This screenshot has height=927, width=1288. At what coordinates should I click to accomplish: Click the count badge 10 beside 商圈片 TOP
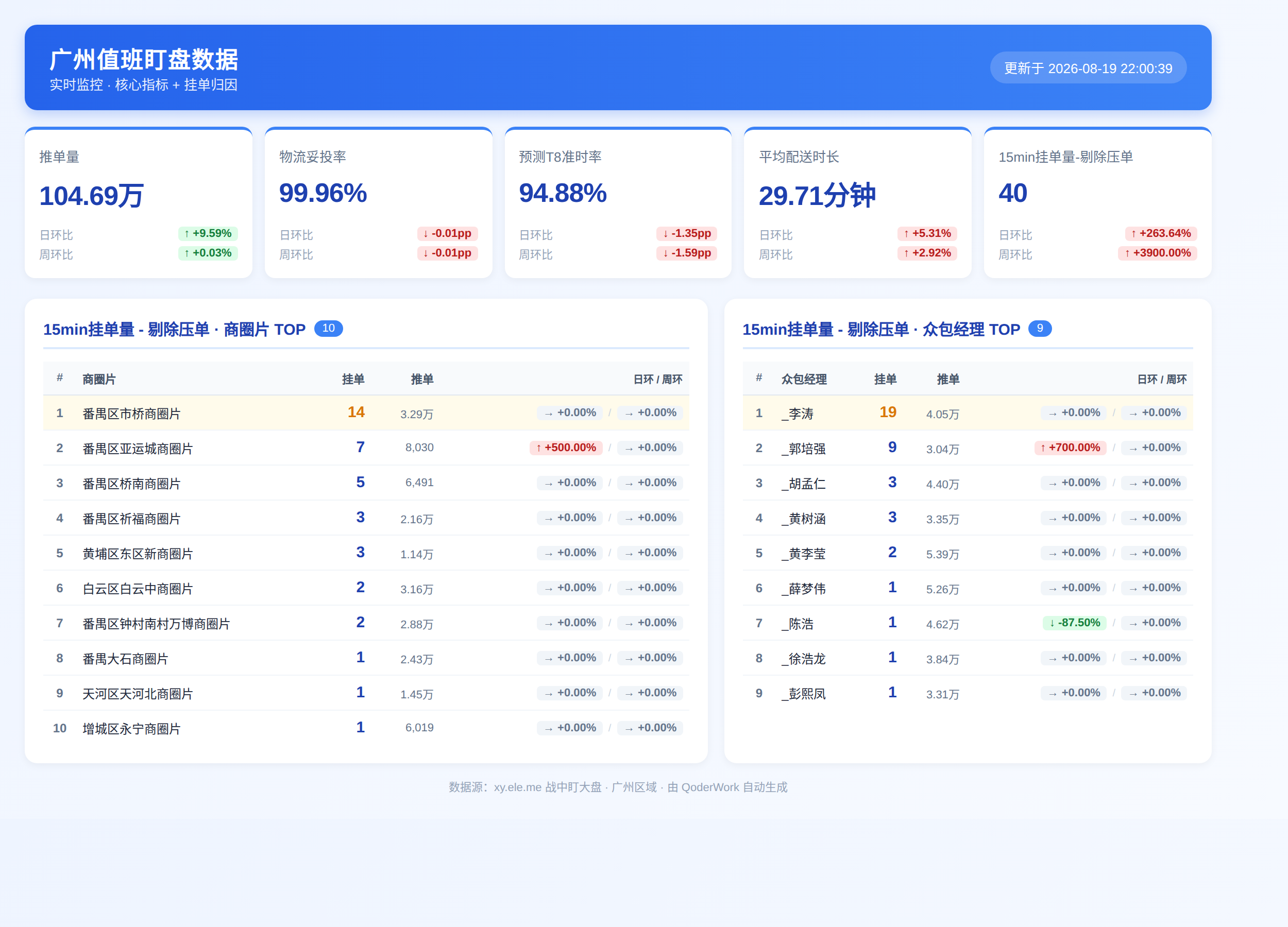(328, 328)
